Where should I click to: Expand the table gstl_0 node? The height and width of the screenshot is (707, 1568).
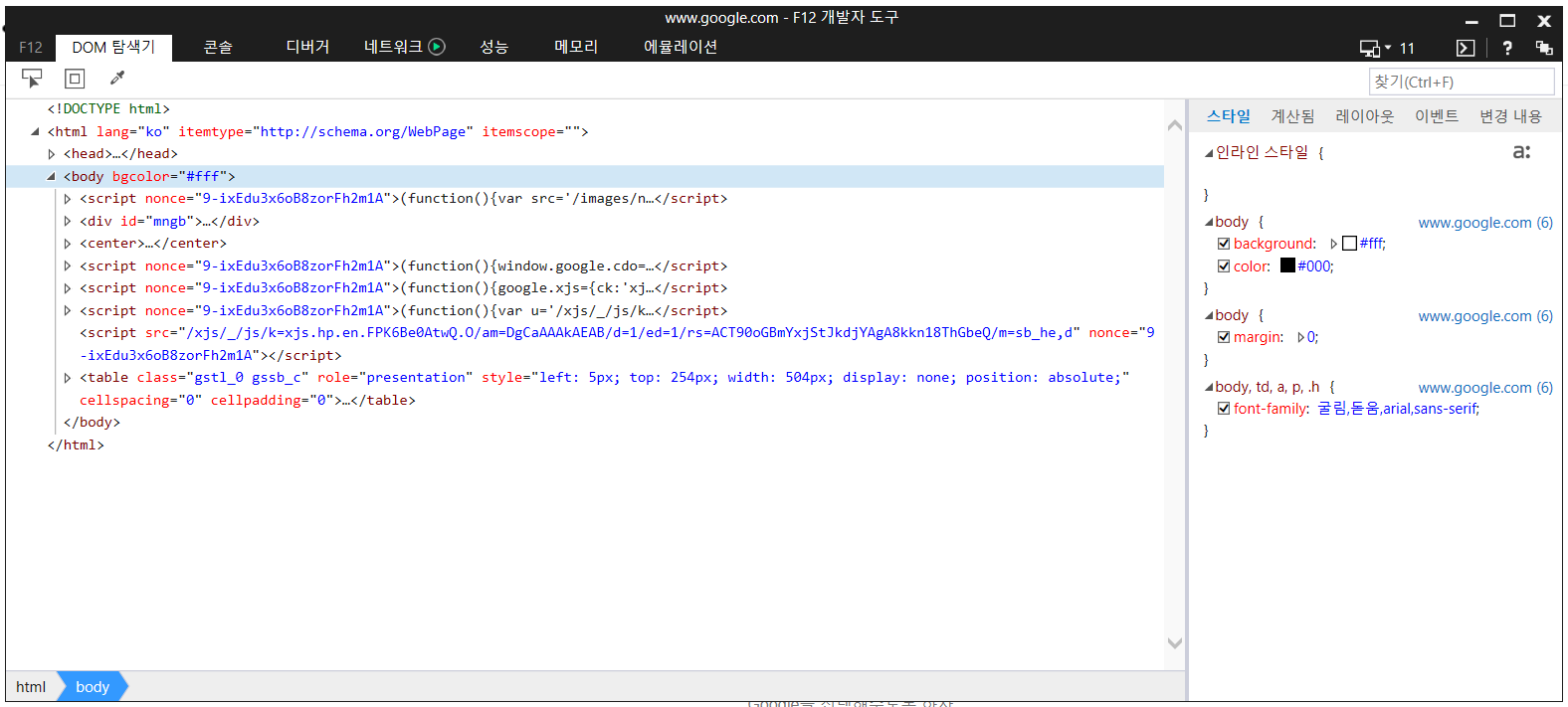[68, 378]
